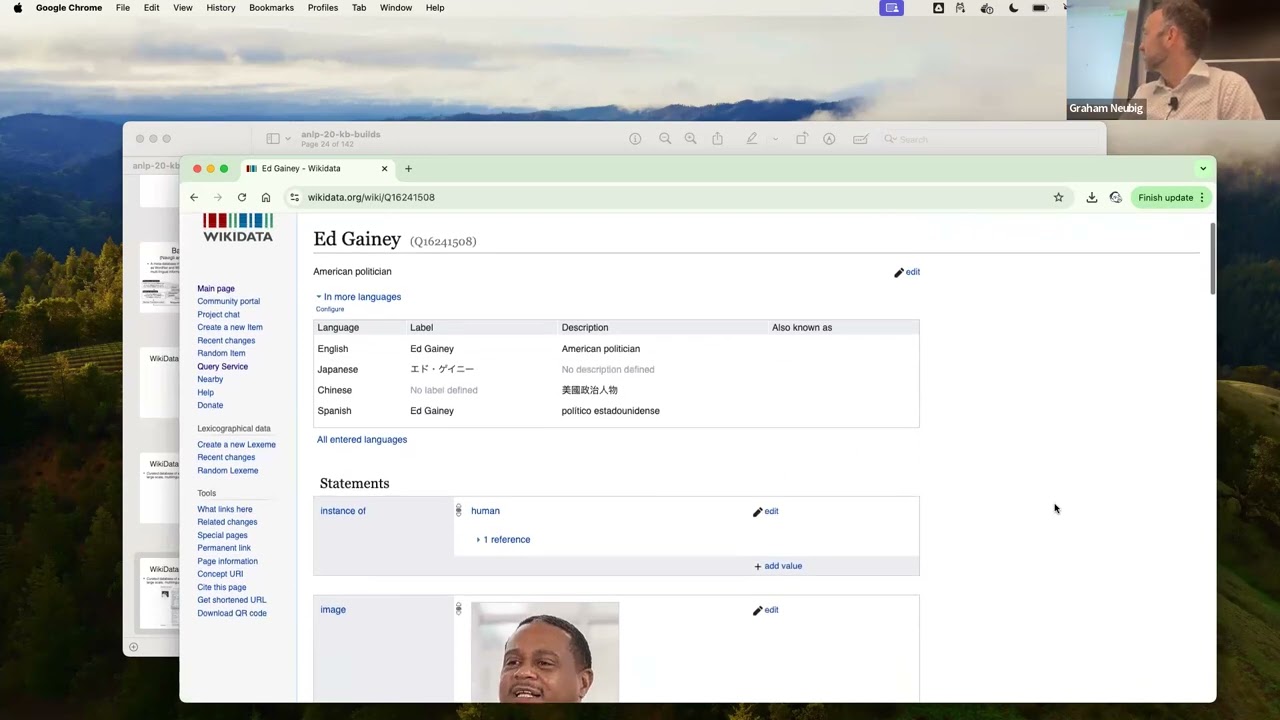Open the Bookmarks menu
Image resolution: width=1280 pixels, height=720 pixels.
(271, 8)
